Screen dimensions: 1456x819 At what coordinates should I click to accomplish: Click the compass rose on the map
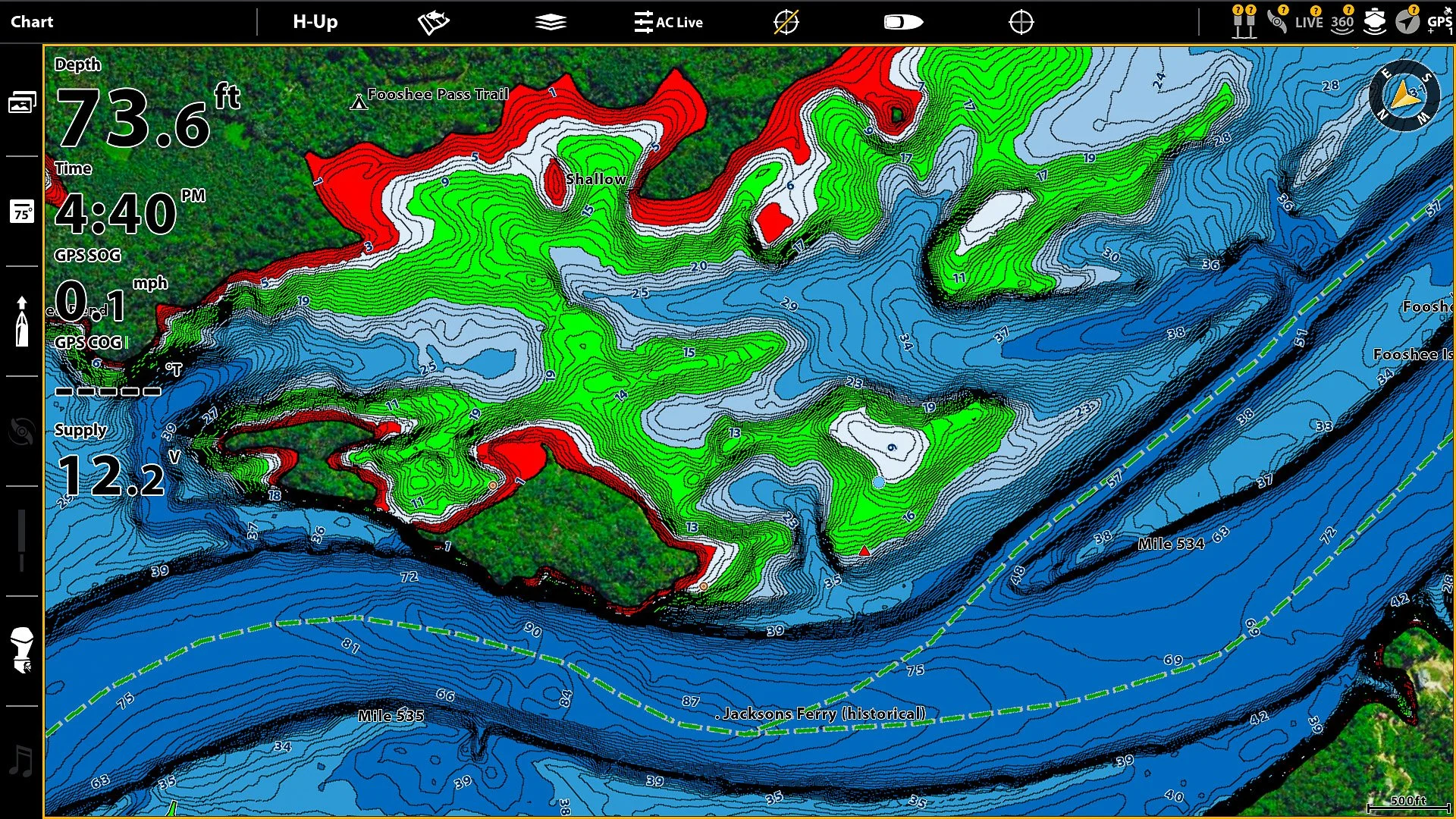tap(1404, 96)
